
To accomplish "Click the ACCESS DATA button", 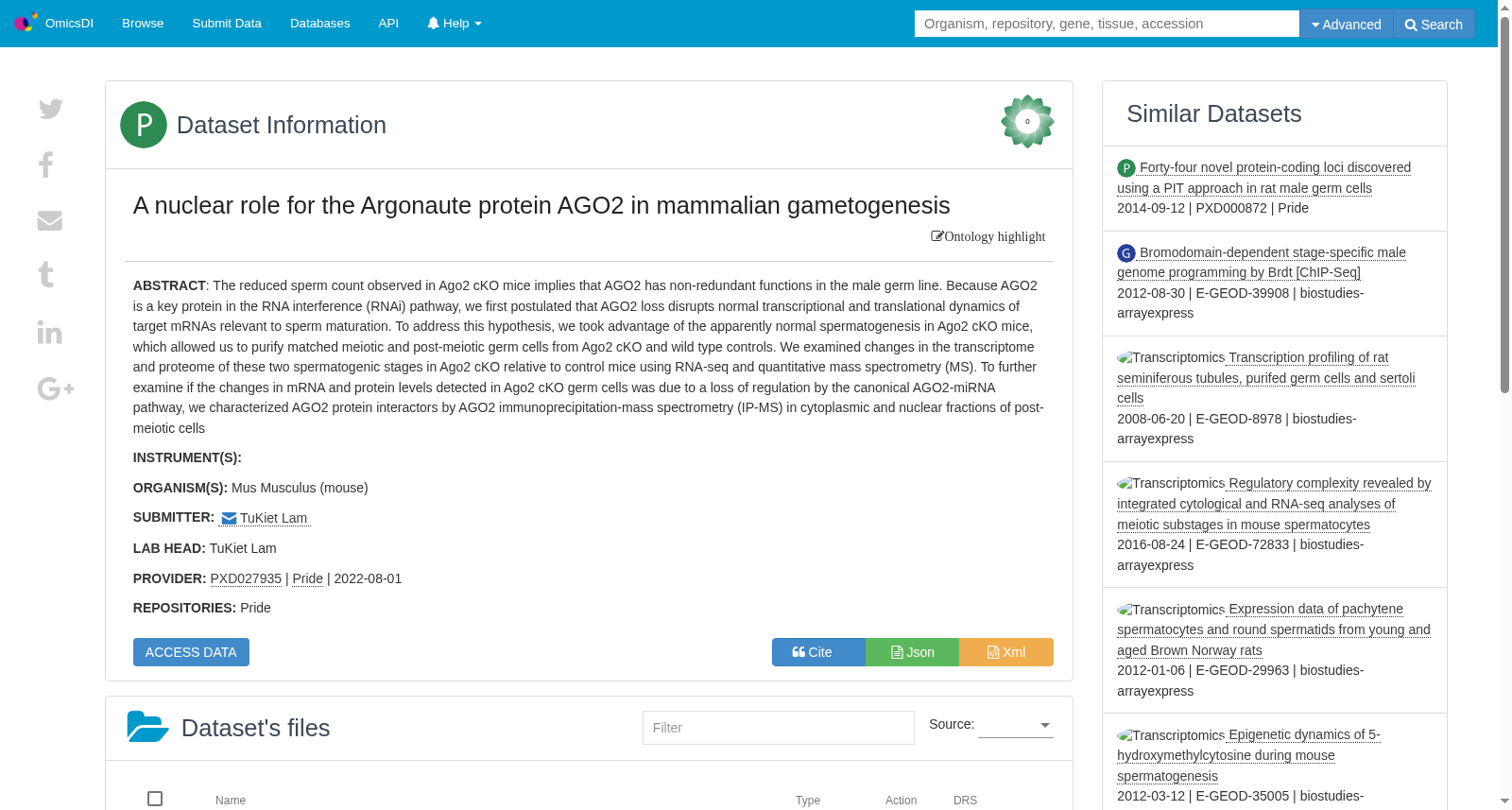I will tap(191, 652).
